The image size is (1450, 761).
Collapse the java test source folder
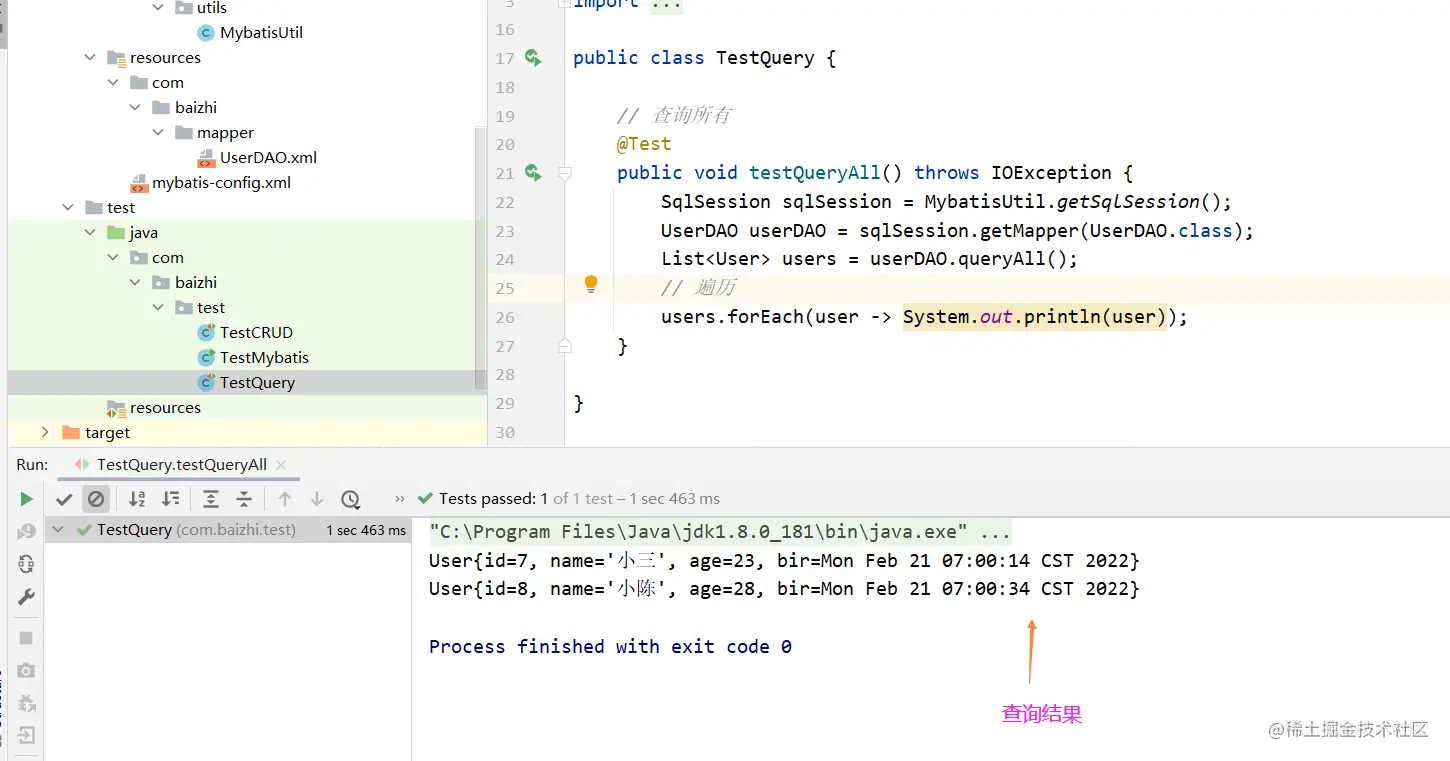[91, 233]
